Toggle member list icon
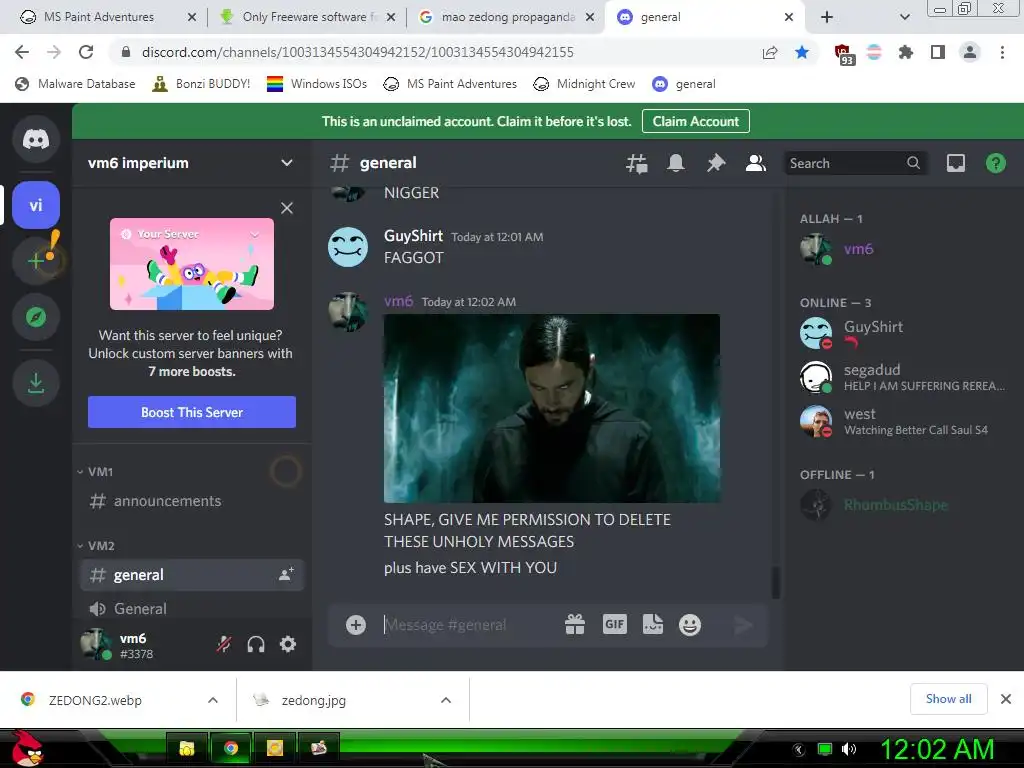The image size is (1024, 768). [756, 163]
